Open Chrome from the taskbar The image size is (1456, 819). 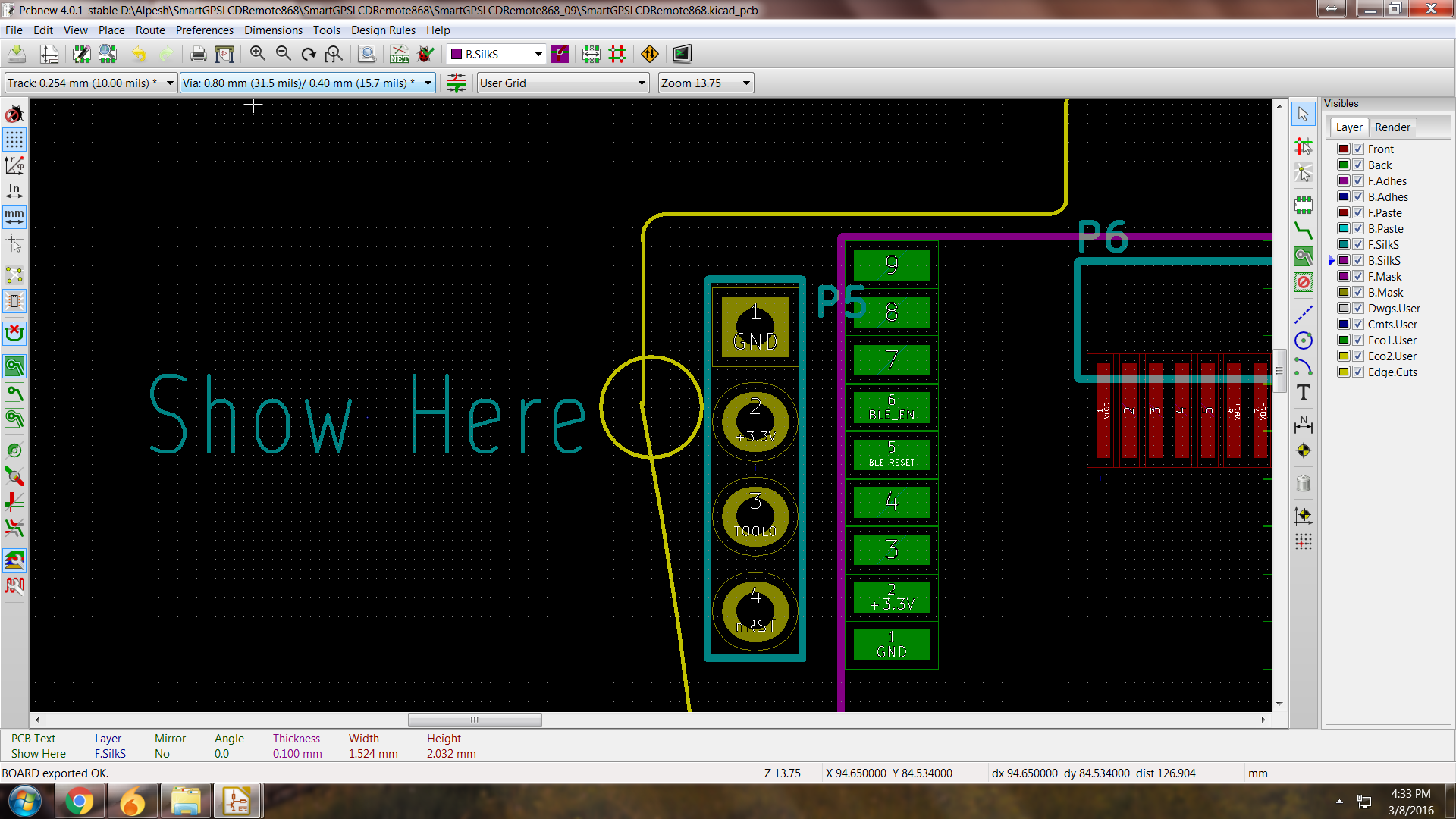pos(79,801)
